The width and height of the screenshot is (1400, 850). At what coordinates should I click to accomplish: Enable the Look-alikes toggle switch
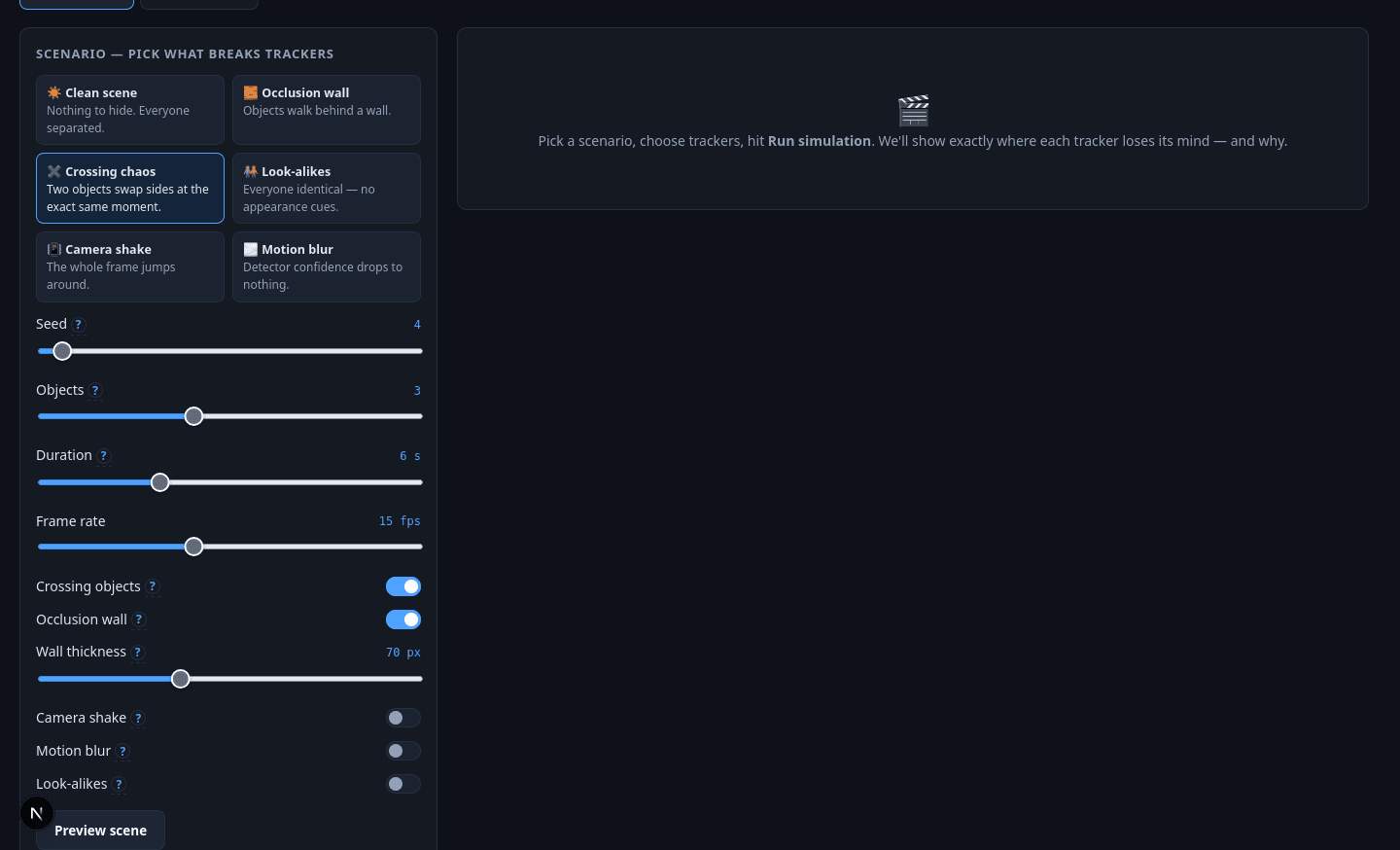click(x=403, y=784)
